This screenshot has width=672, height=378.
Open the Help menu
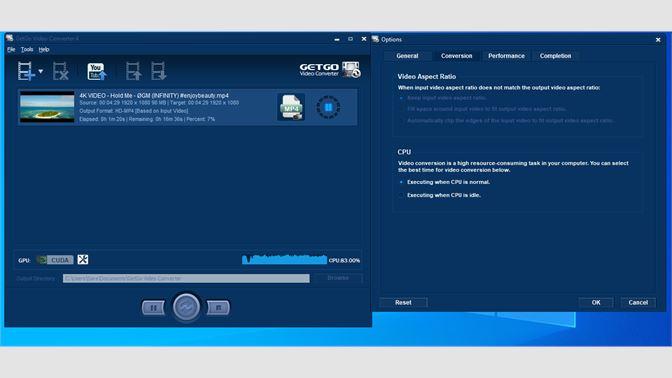44,49
